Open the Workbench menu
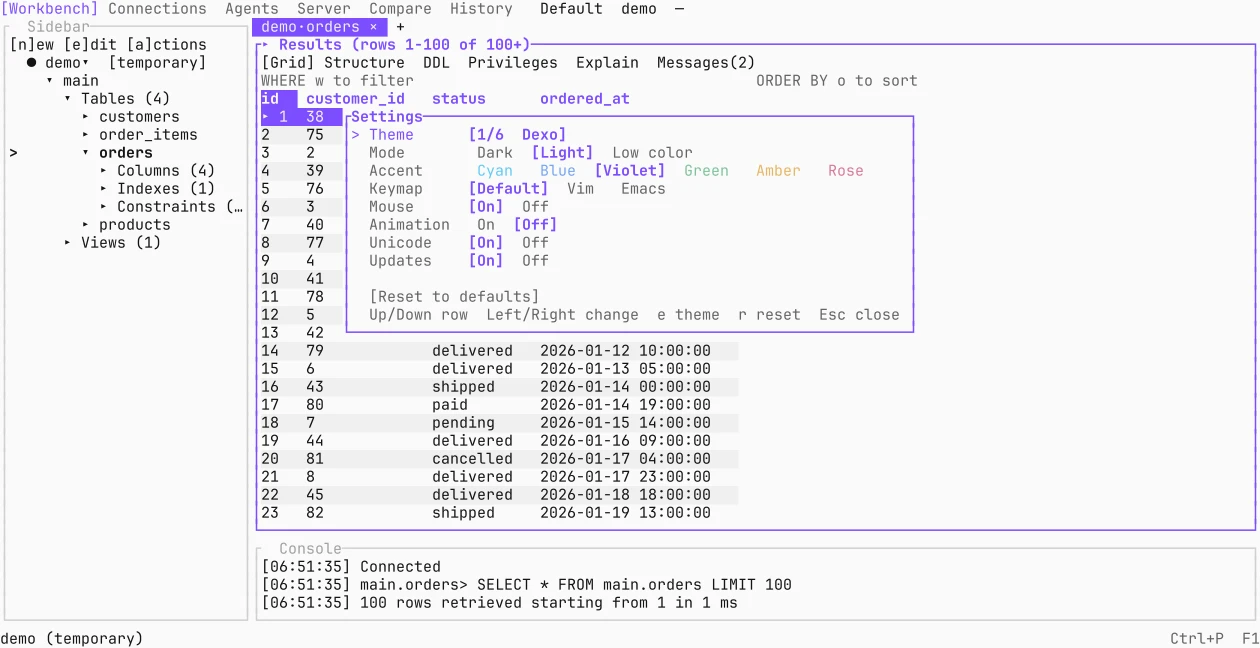The height and width of the screenshot is (648, 1260). 50,9
